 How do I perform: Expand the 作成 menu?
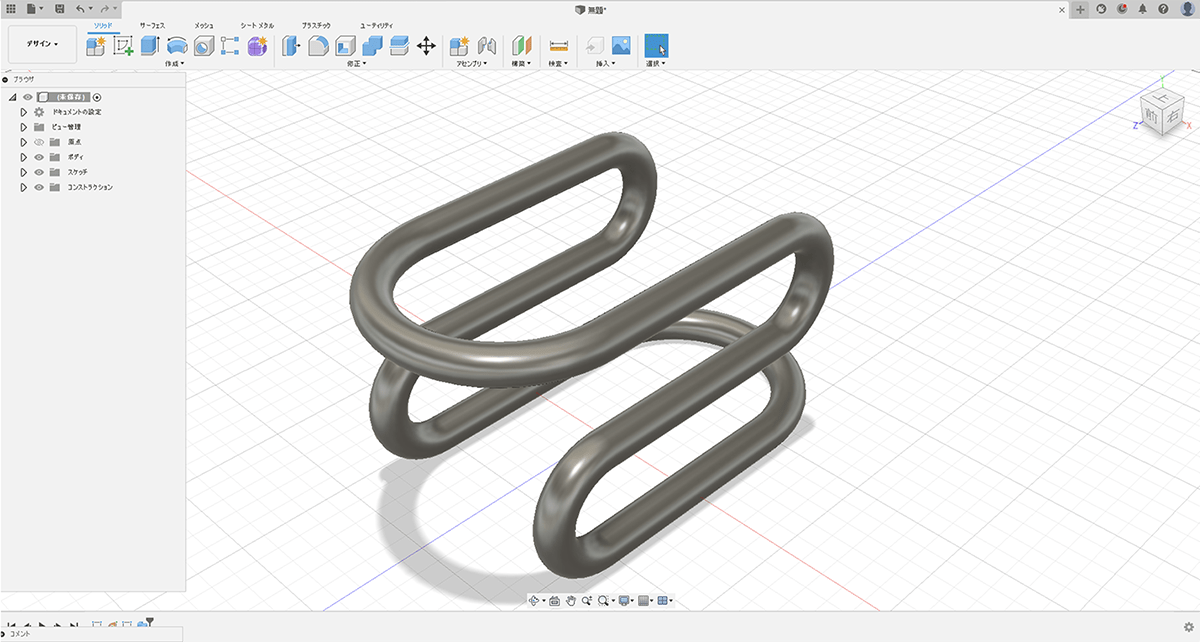click(x=176, y=63)
